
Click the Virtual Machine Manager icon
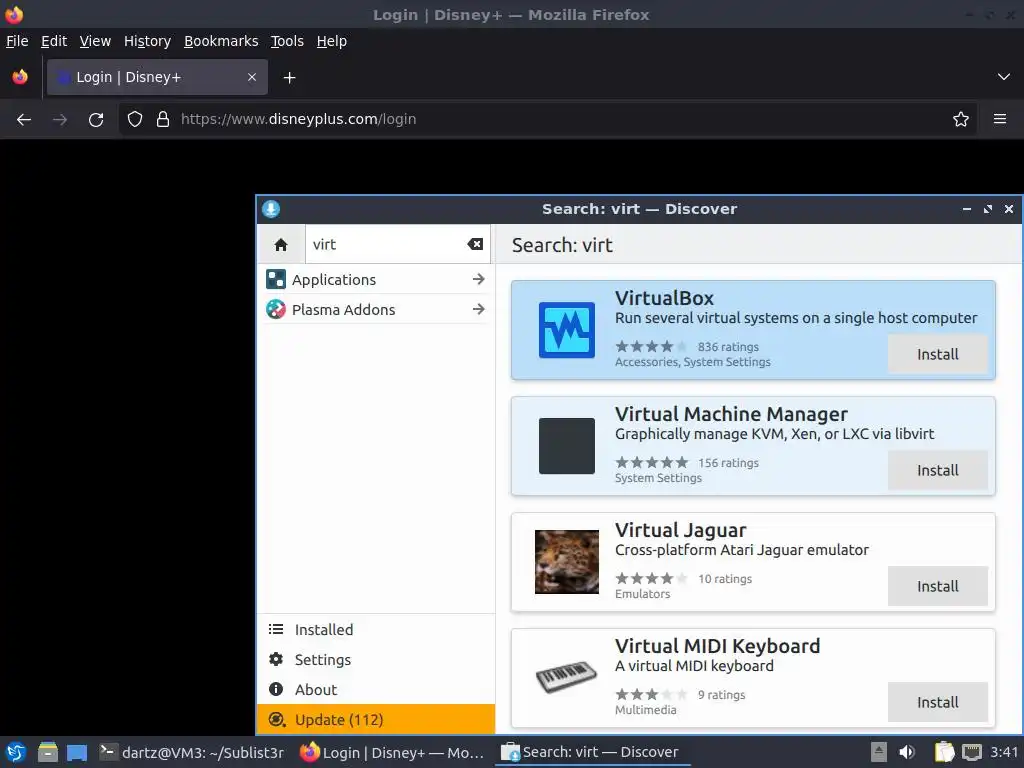coord(566,446)
